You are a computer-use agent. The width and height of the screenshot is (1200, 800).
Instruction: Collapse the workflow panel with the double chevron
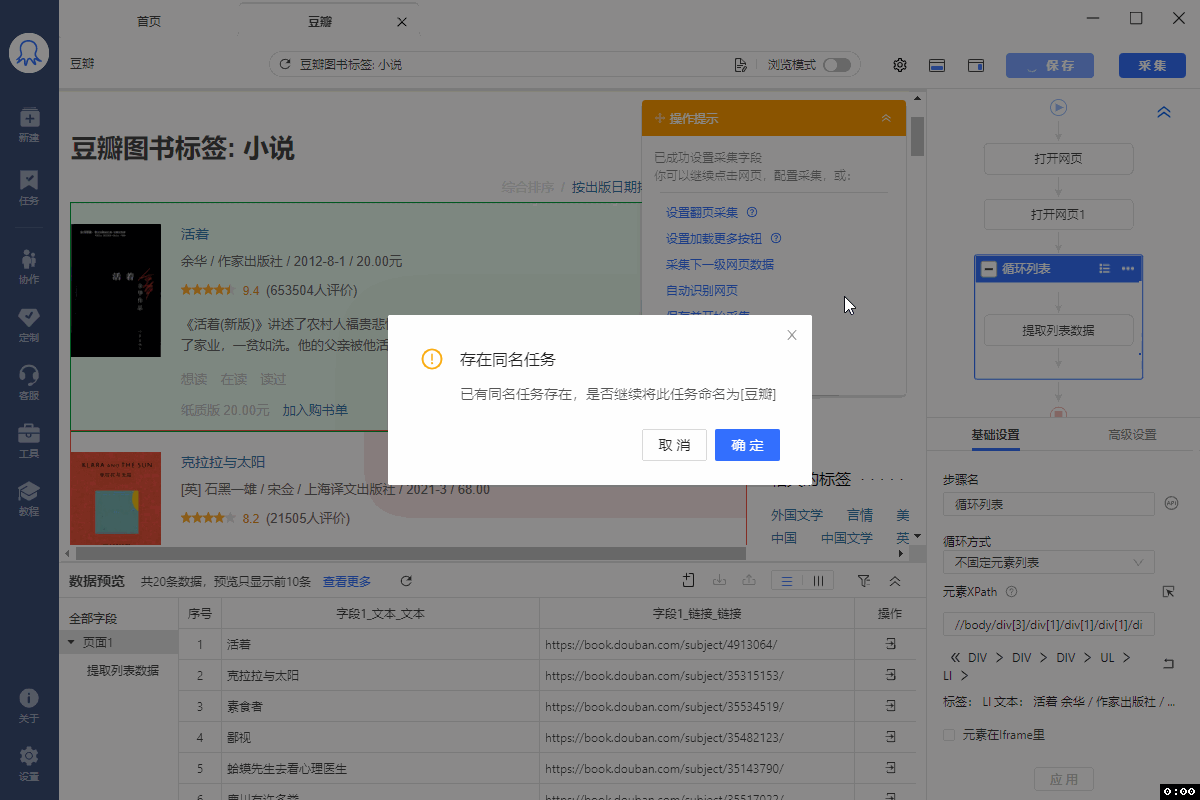[x=1164, y=112]
